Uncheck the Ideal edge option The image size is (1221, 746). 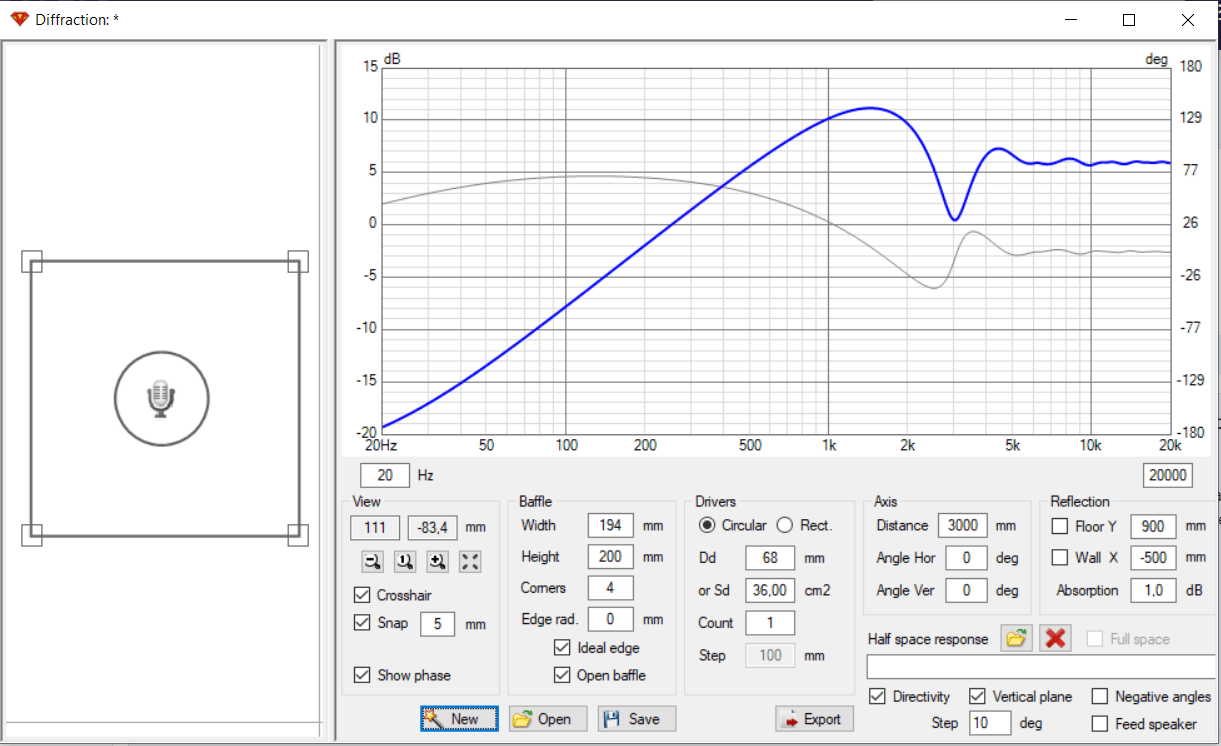(x=562, y=648)
